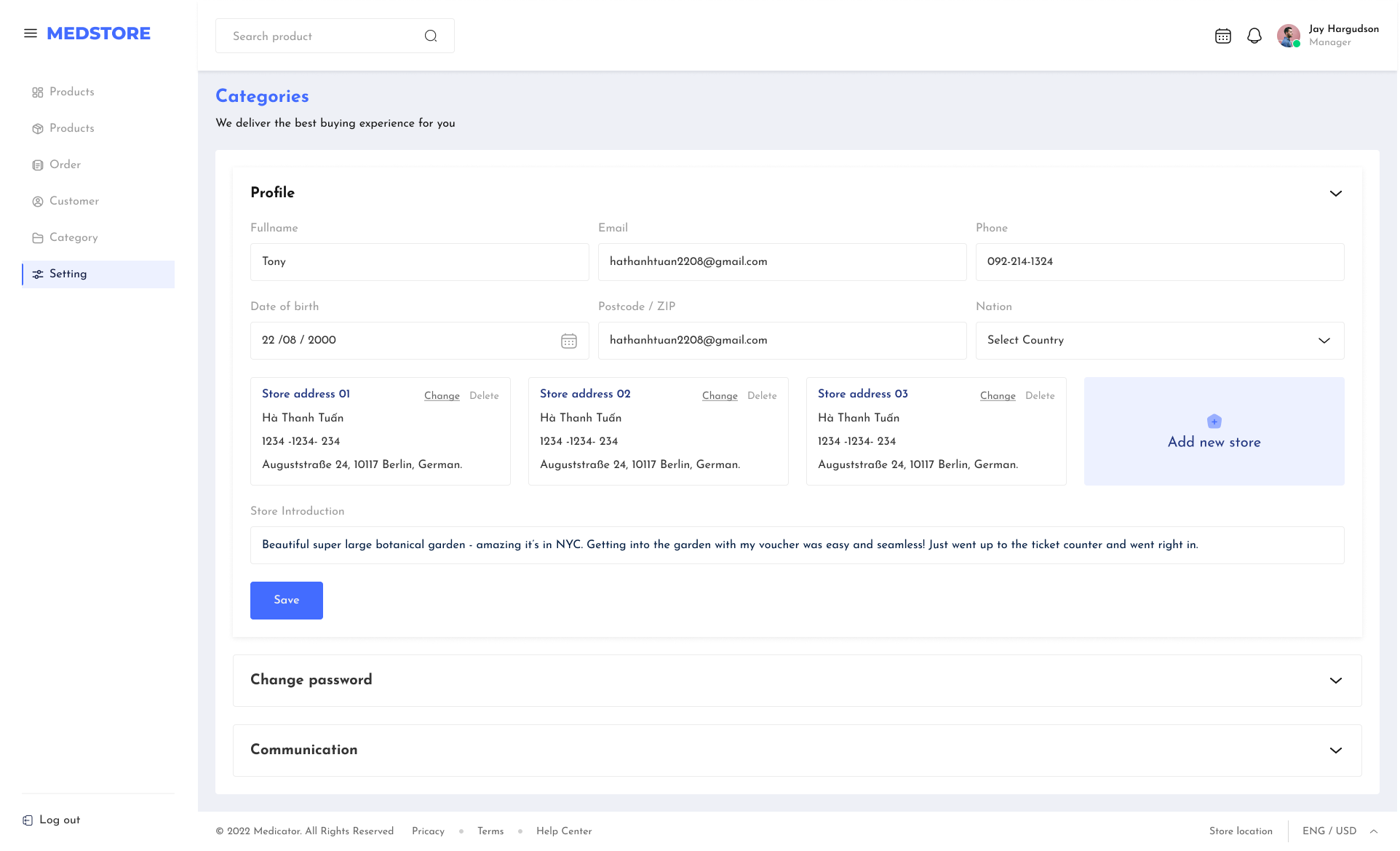This screenshot has width=1400, height=851.
Task: Click the search magnifier icon
Action: [431, 36]
